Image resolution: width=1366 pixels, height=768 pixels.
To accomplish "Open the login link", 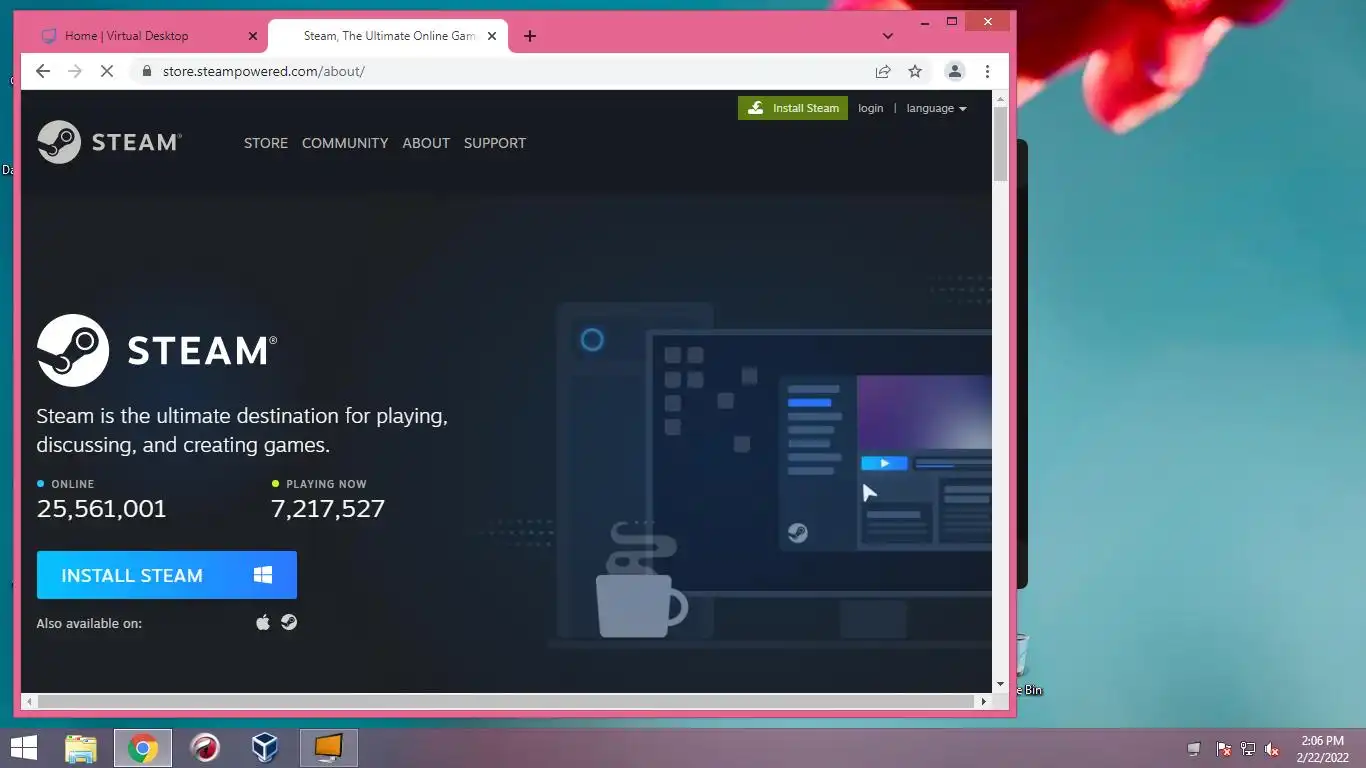I will [871, 108].
